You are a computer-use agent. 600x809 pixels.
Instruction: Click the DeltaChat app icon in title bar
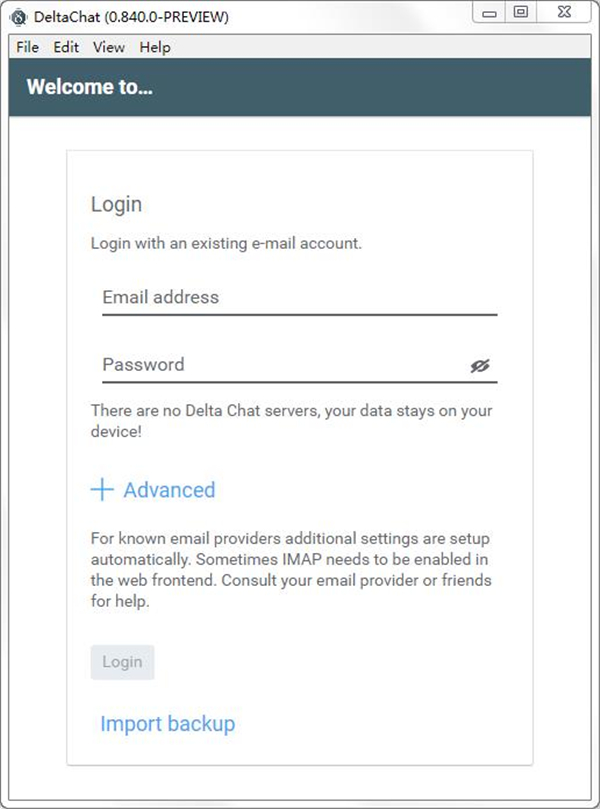coord(18,17)
